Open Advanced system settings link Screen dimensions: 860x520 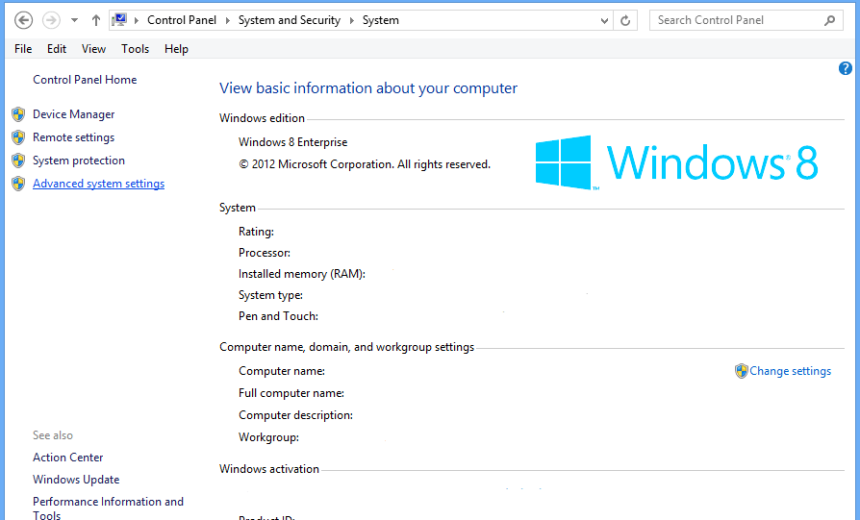98,184
